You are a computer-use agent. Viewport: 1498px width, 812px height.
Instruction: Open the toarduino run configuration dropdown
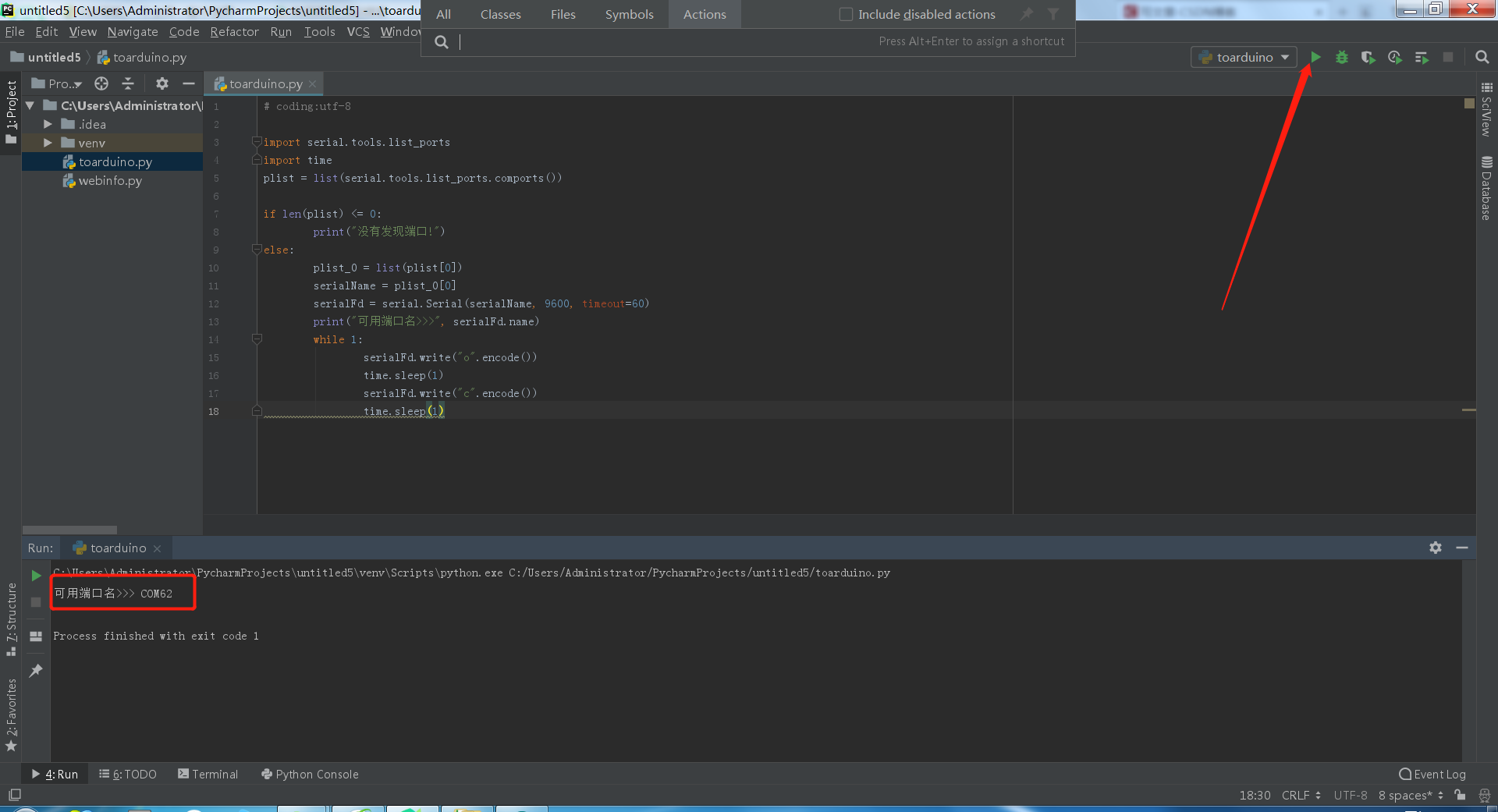(x=1244, y=57)
